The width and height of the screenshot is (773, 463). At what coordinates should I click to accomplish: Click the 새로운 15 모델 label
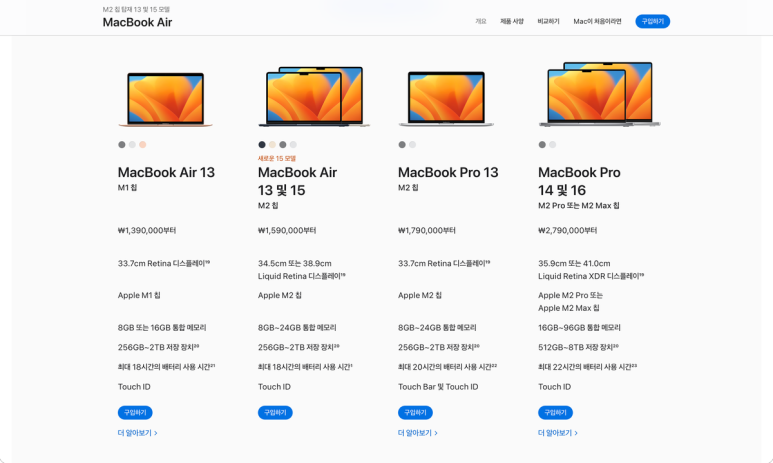277,158
